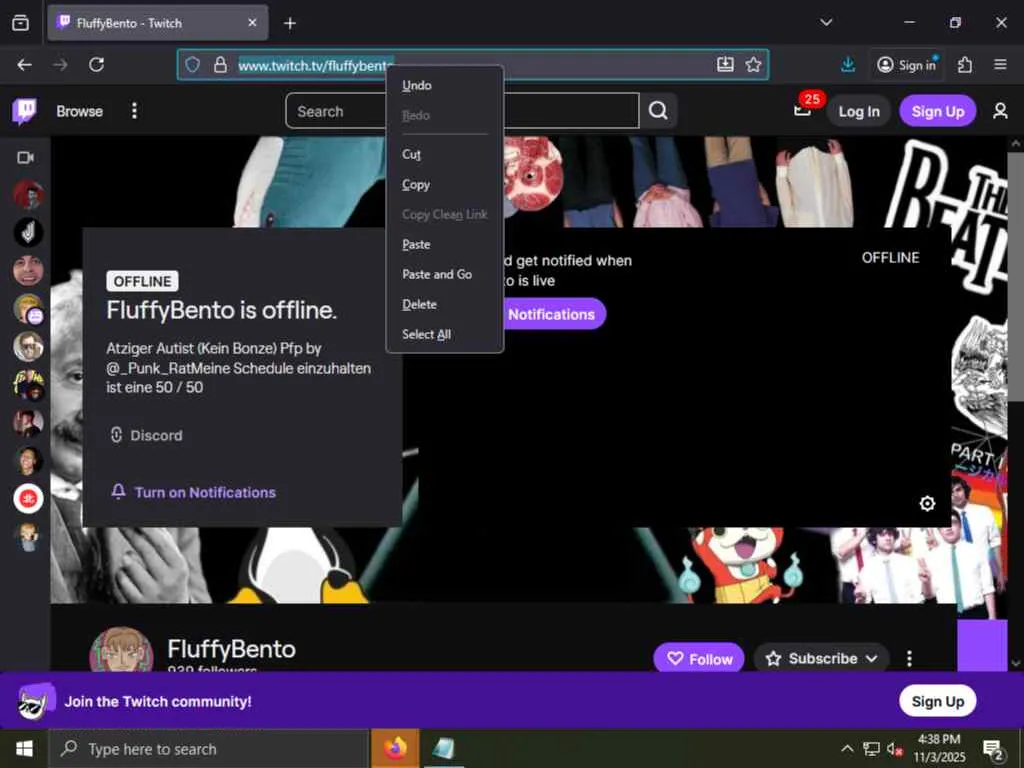Click the camera icon atop the channels sidebar

pos(25,157)
